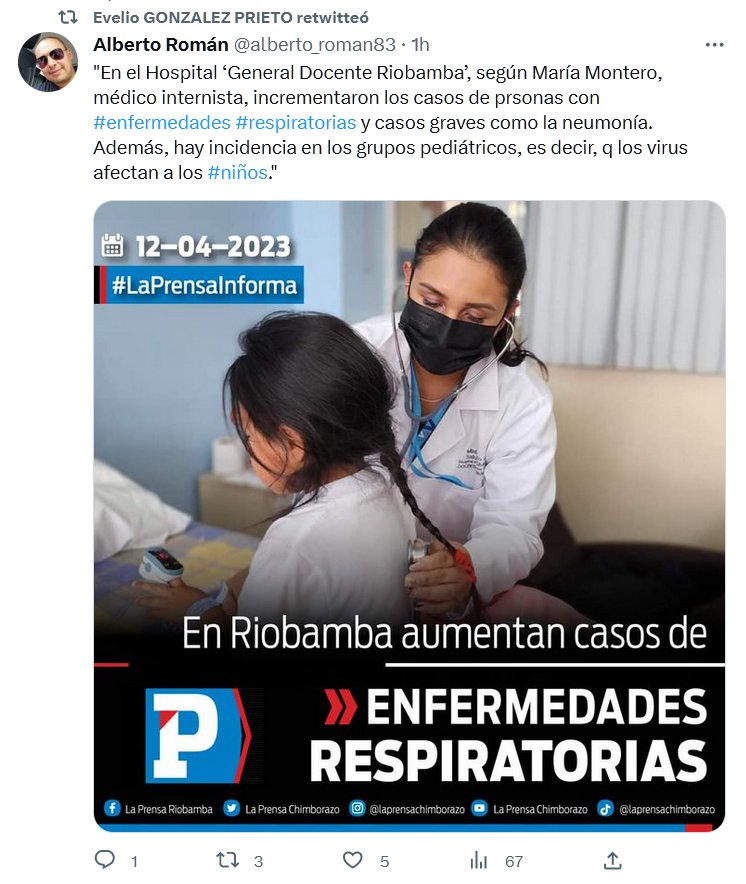Open the #niños hashtag
Viewport: 746px width, 884px height.
pos(238,172)
